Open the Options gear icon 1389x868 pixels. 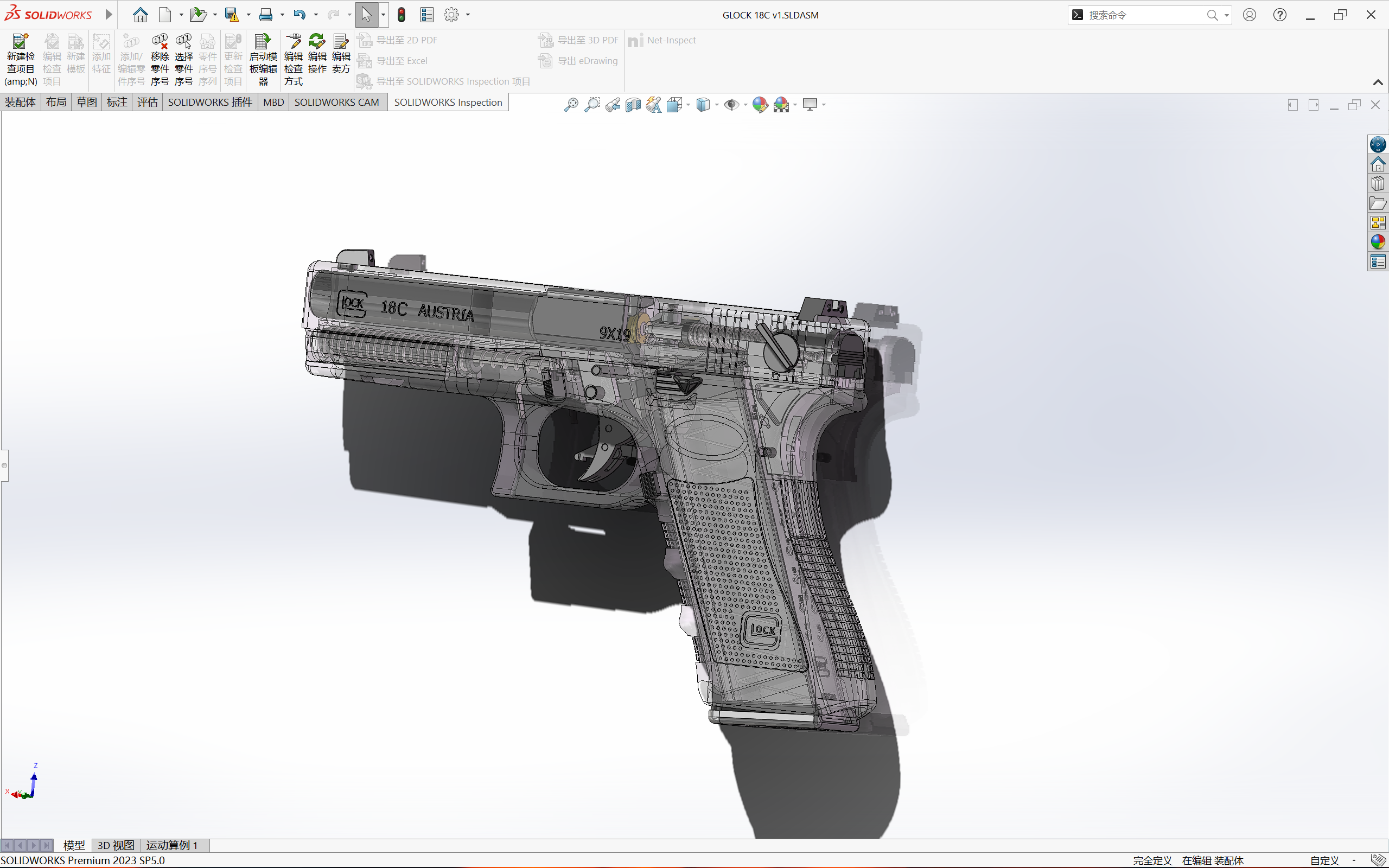tap(452, 15)
